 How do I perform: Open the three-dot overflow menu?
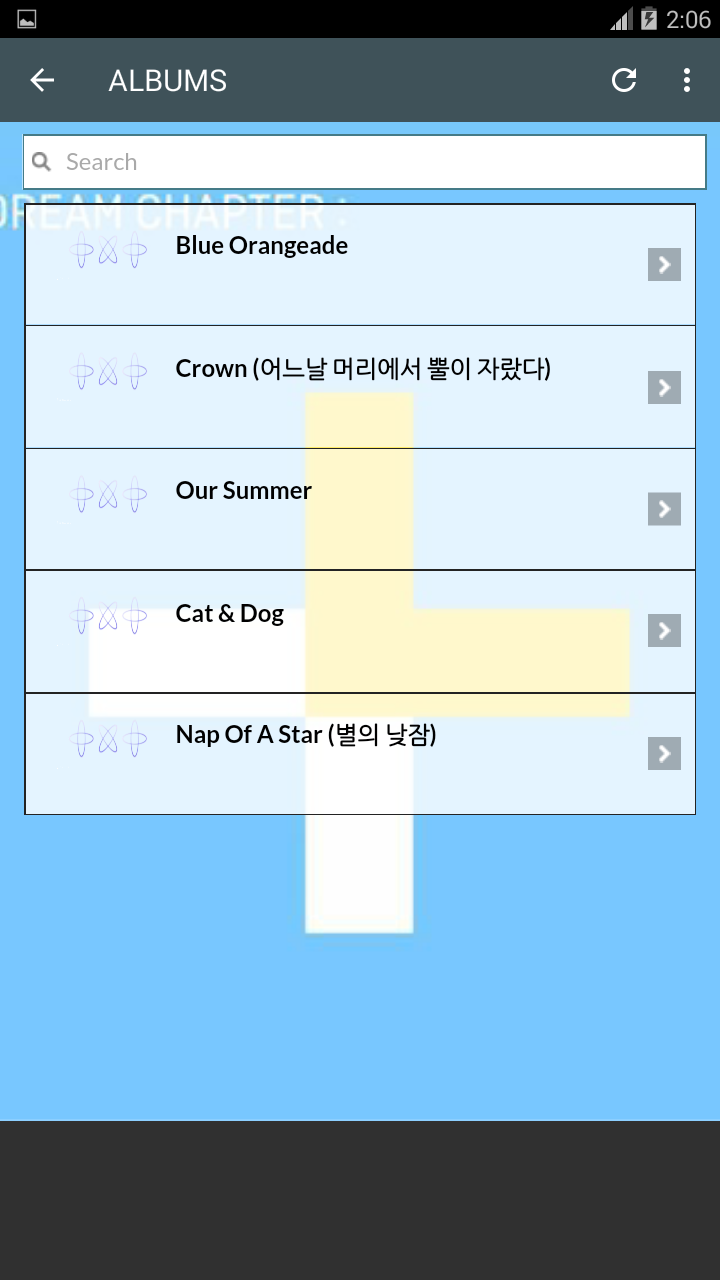tap(686, 80)
